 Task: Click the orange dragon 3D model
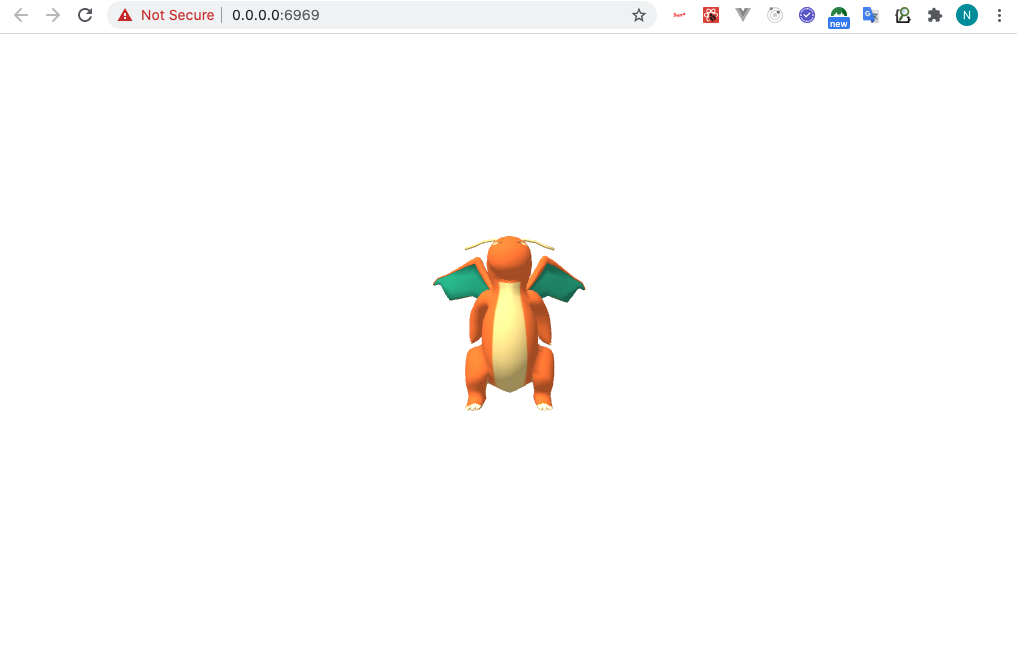tap(509, 323)
